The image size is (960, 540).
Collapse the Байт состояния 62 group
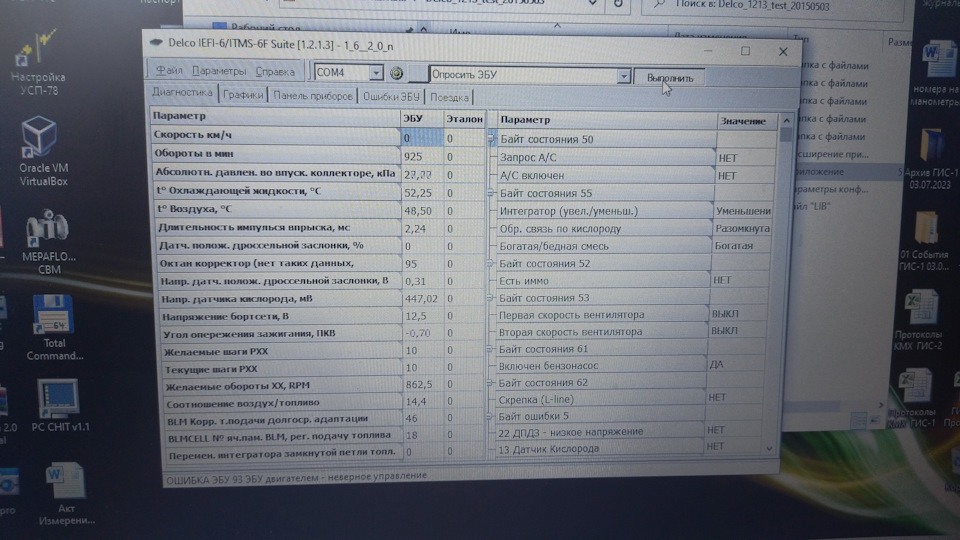(489, 383)
